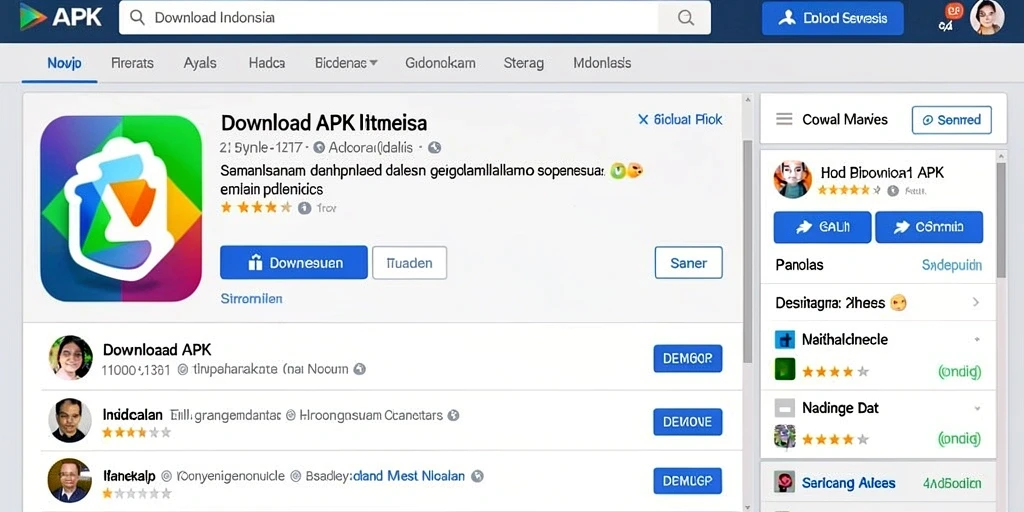Image resolution: width=1024 pixels, height=512 pixels.
Task: Click icon after Hroongnsuam Ccanetars text
Action: coord(453,415)
